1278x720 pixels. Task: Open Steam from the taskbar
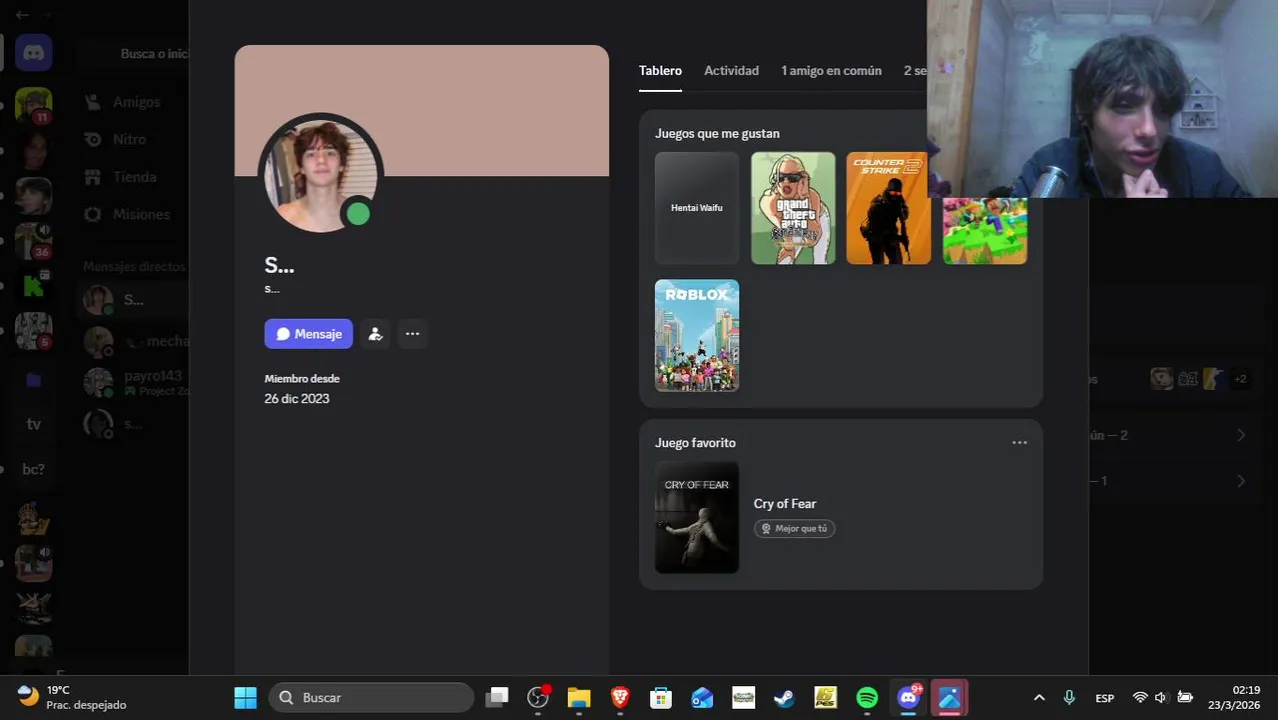785,698
